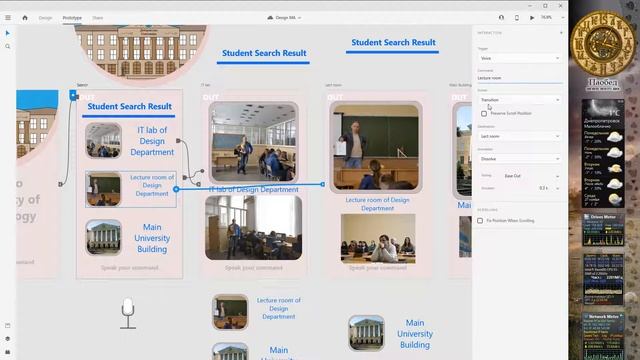This screenshot has height=360, width=640.
Task: Click the lecturer photo in Lect room artboard
Action: click(376, 147)
